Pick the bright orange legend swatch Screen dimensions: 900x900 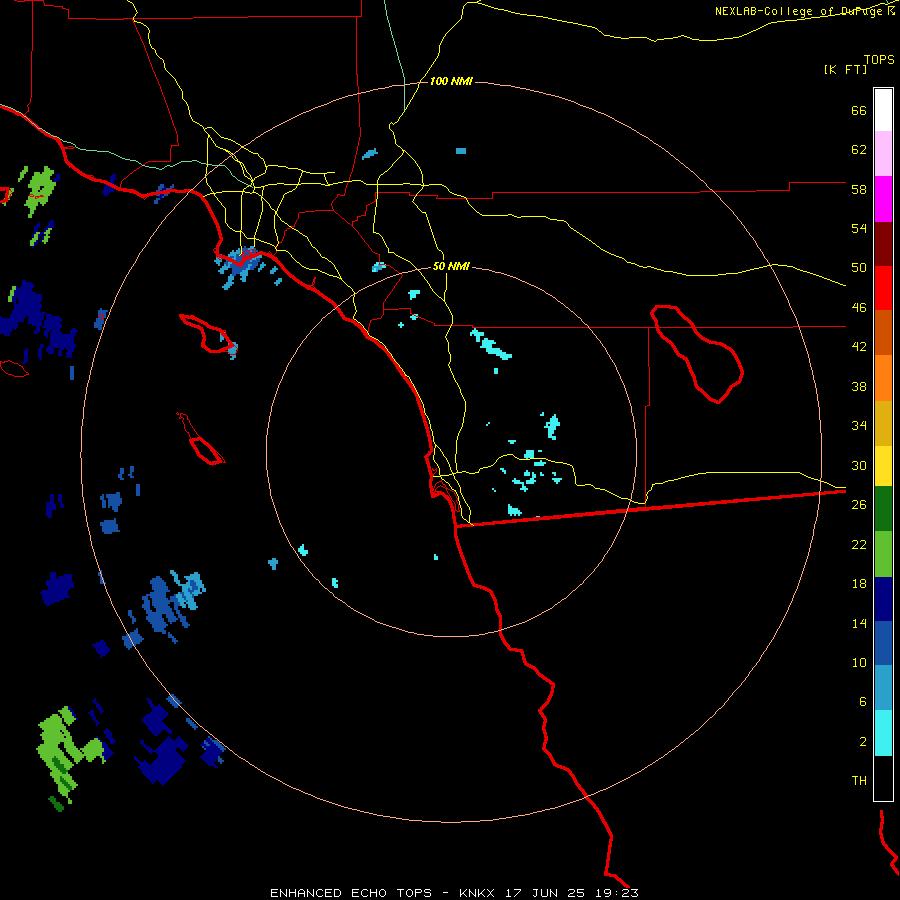(x=883, y=378)
